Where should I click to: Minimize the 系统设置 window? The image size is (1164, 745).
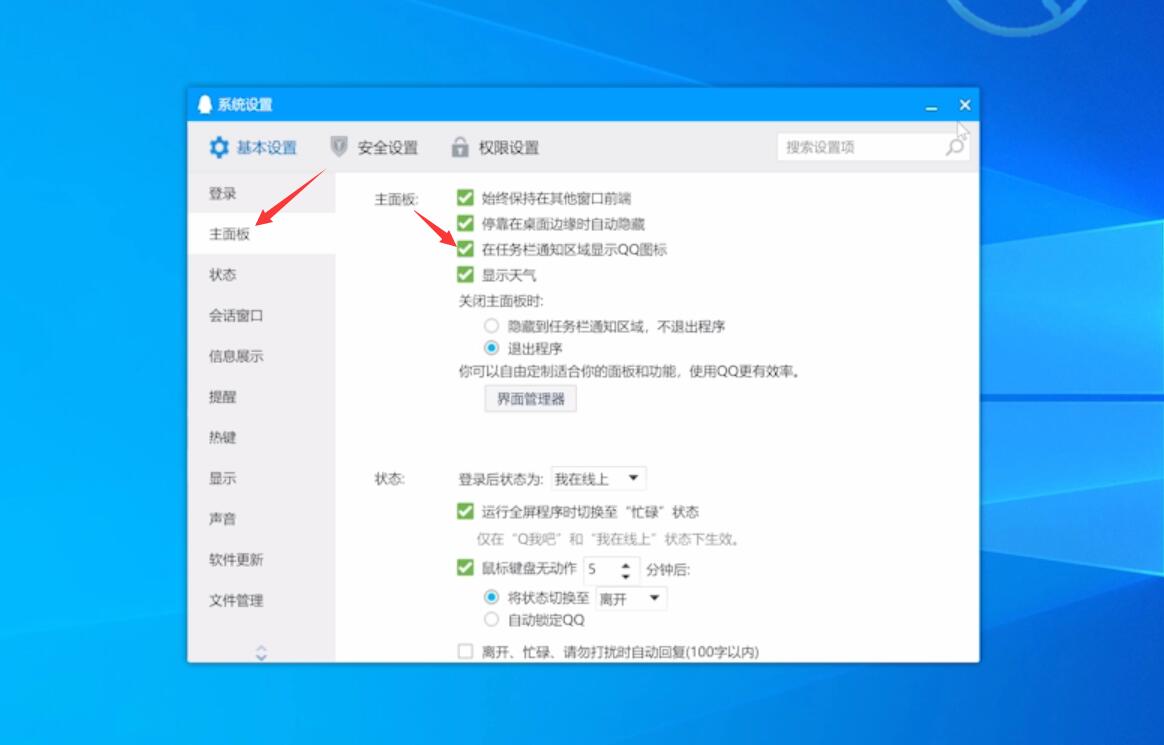932,106
